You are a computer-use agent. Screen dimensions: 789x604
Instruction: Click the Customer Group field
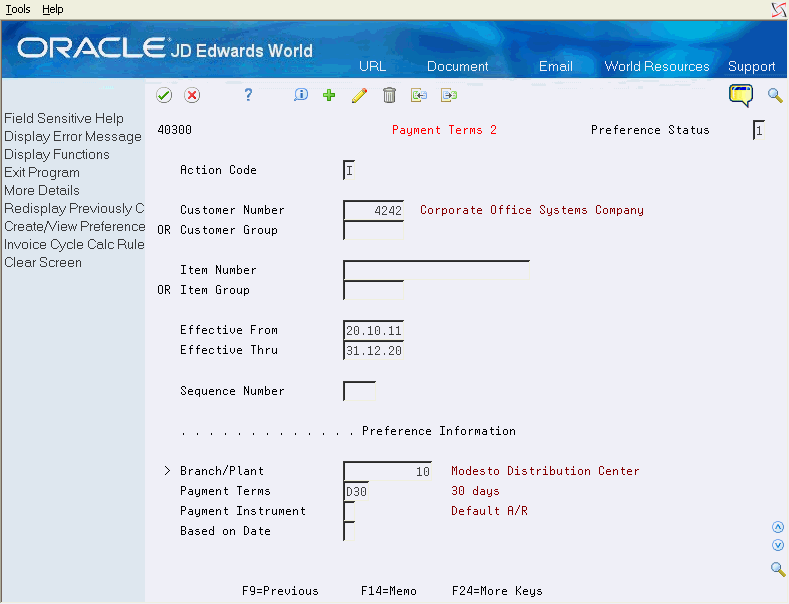click(373, 231)
